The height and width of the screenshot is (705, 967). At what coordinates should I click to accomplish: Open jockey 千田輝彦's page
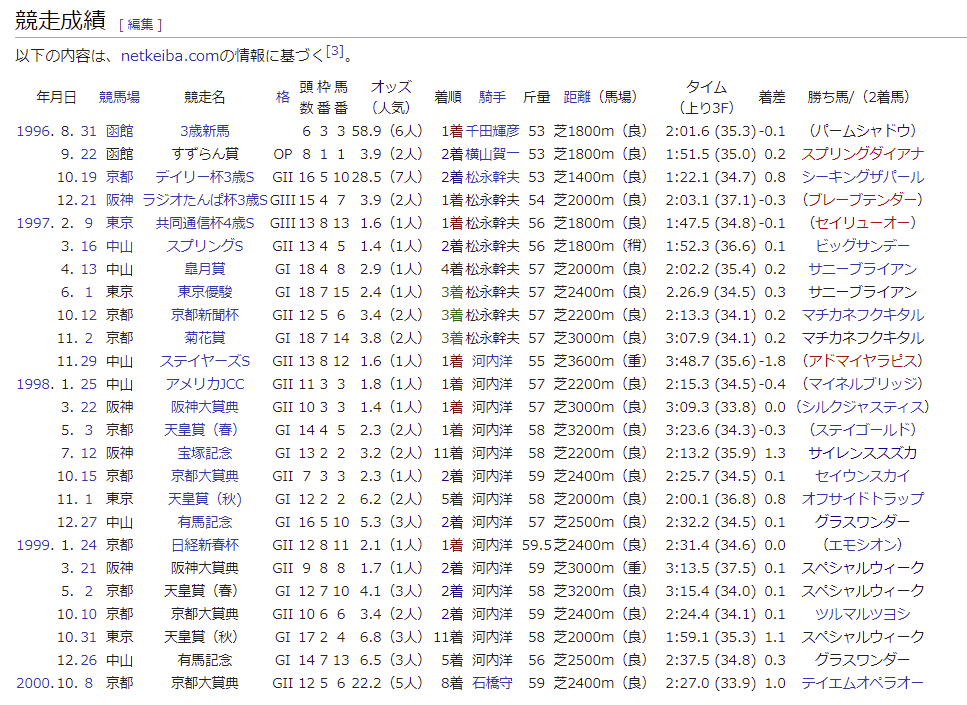click(x=492, y=131)
